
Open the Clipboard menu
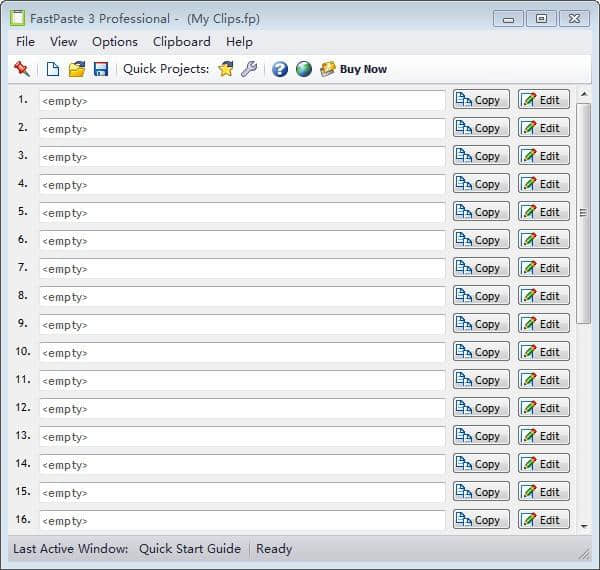point(181,41)
